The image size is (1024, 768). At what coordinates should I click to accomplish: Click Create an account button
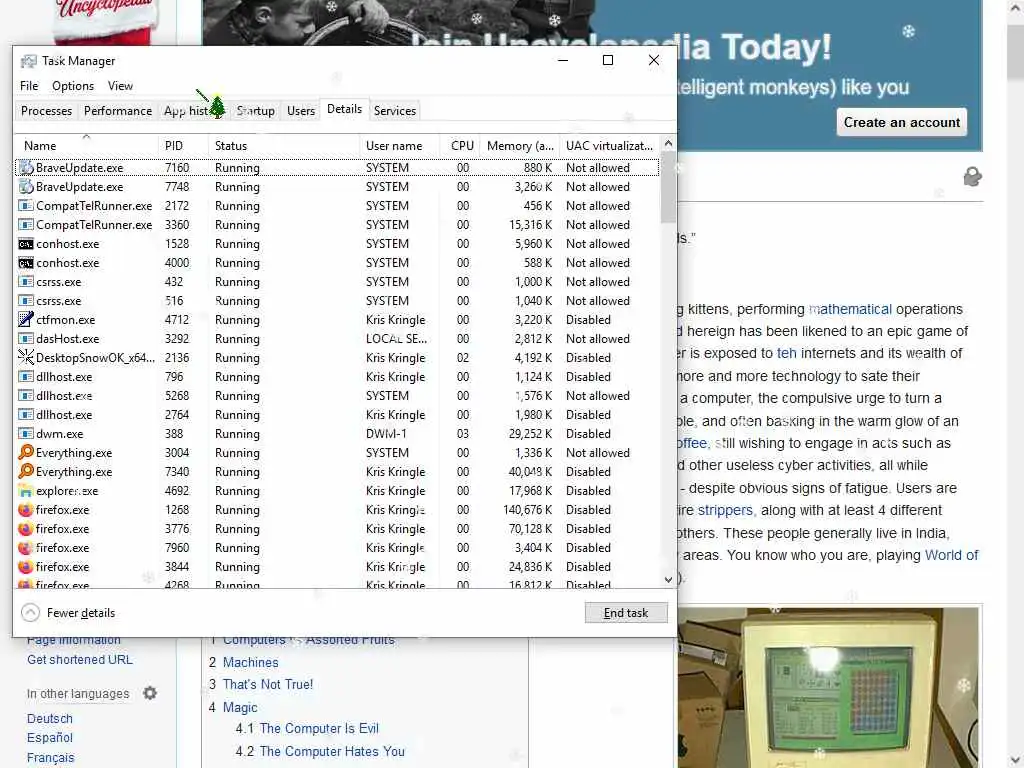(901, 122)
